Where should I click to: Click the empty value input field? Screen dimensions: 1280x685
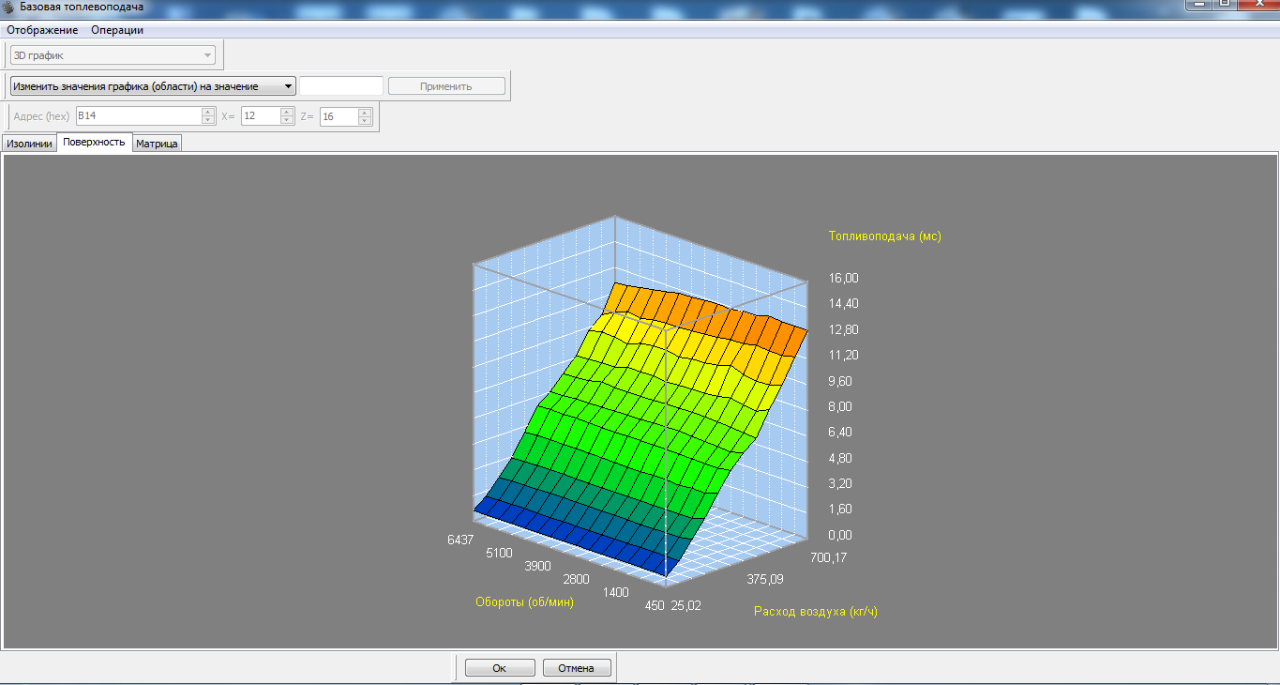click(x=341, y=86)
